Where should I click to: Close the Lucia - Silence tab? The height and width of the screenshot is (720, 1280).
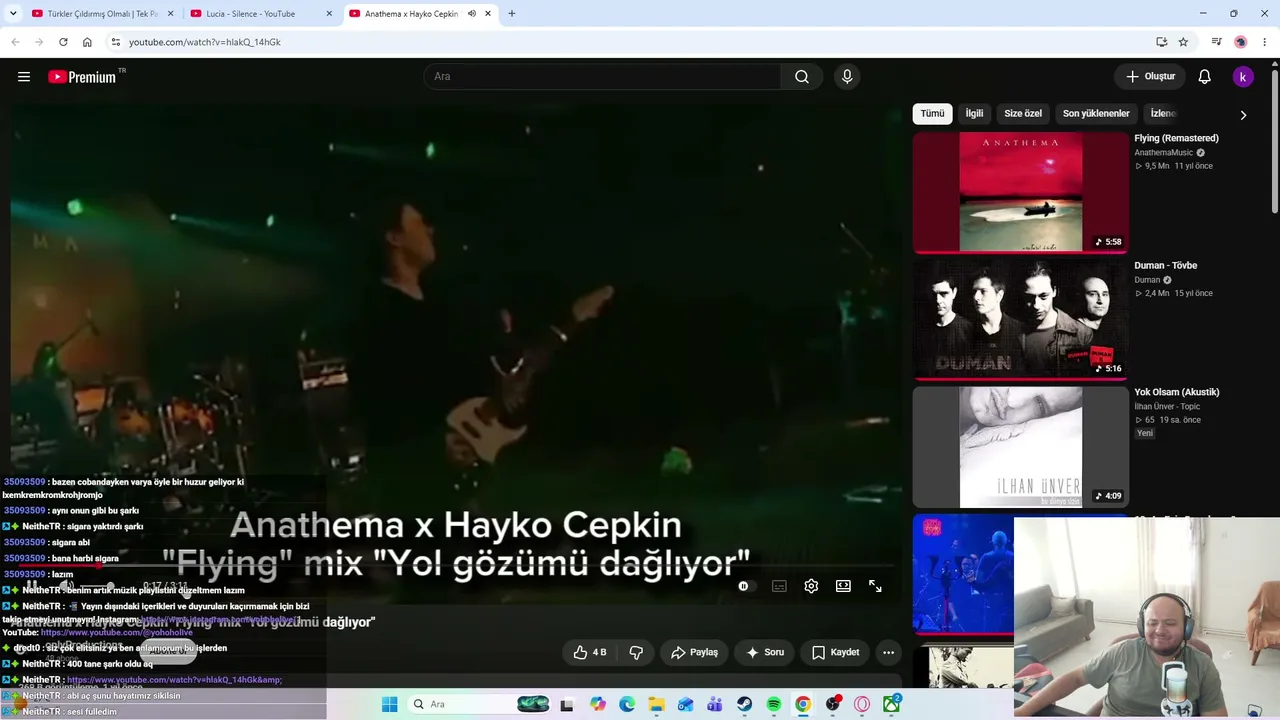coord(329,14)
